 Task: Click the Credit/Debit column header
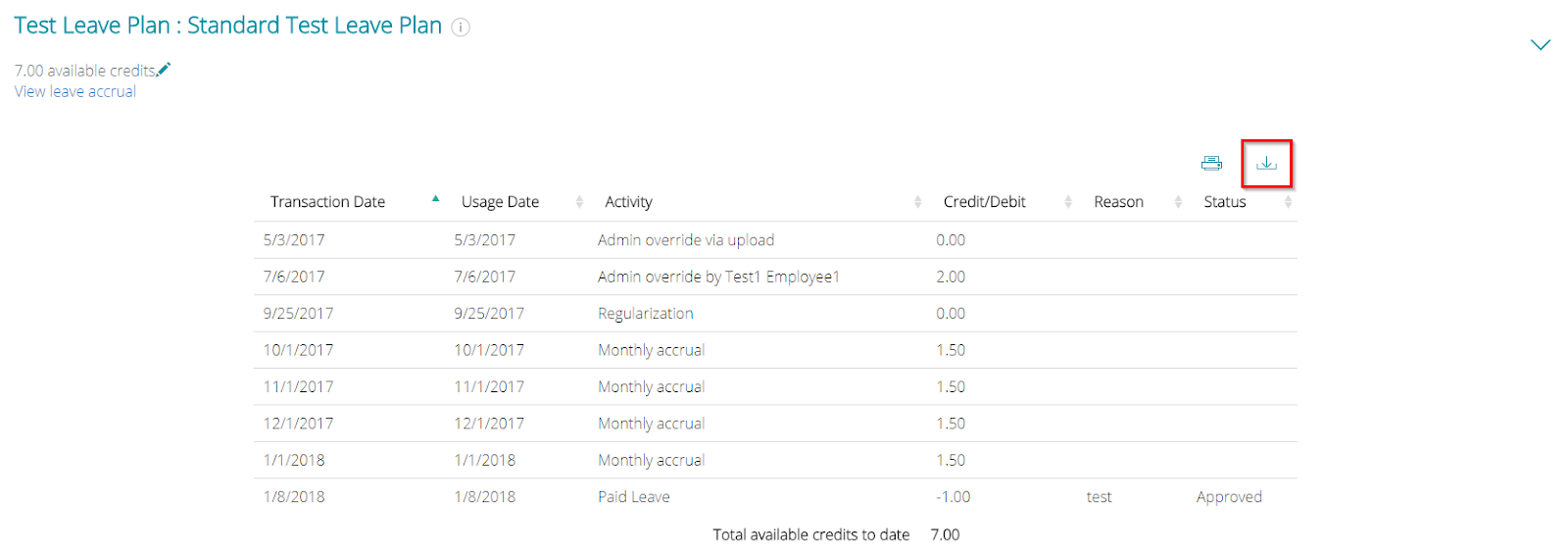(x=984, y=202)
